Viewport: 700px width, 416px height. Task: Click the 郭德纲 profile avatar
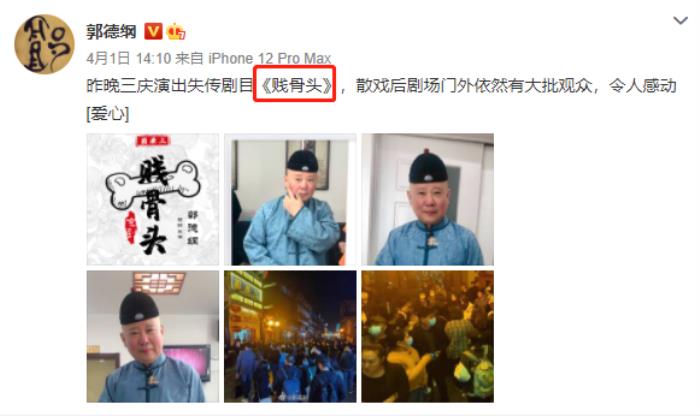coord(44,44)
